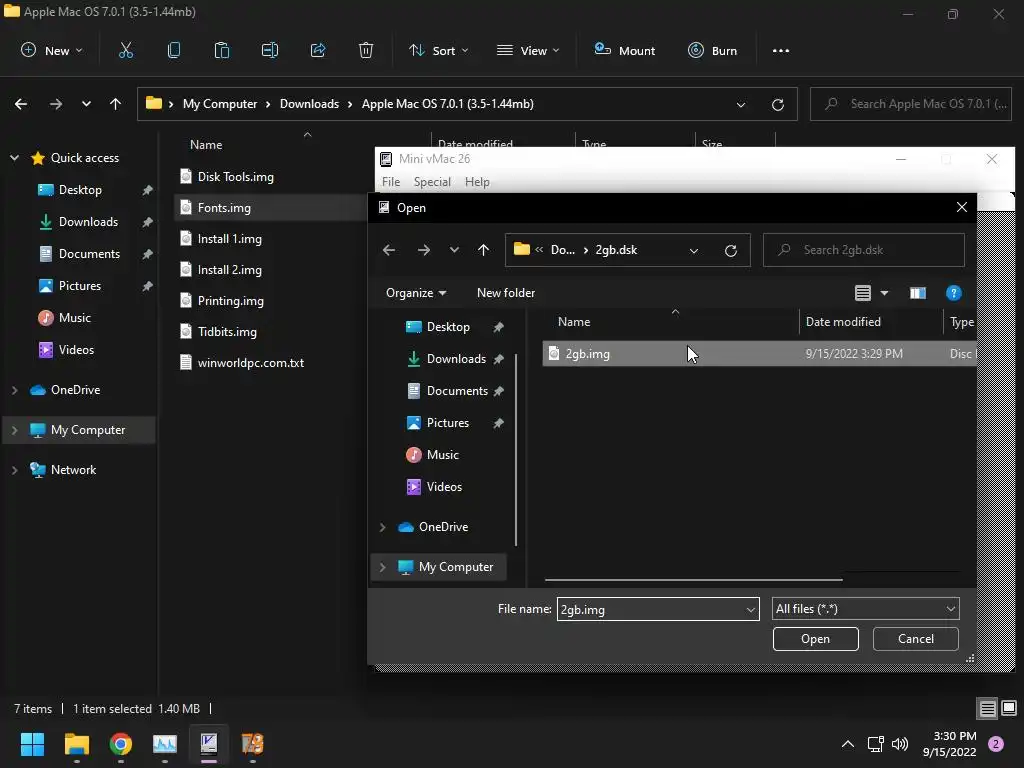The height and width of the screenshot is (768, 1024).
Task: Expand My Computer in Open dialog sidebar
Action: click(383, 568)
